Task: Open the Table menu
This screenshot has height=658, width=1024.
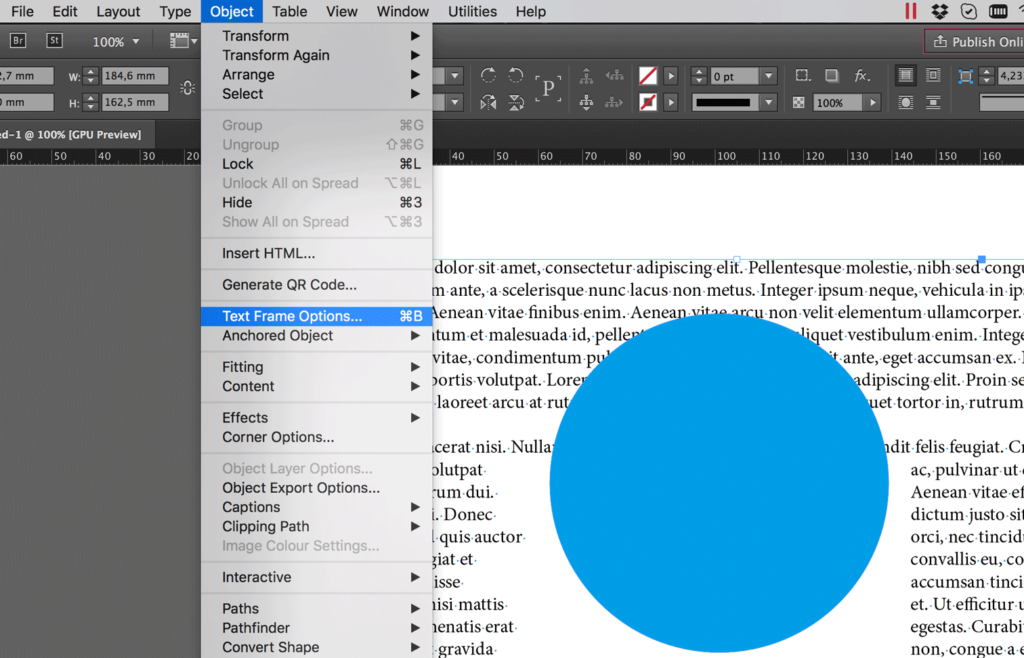Action: click(x=289, y=11)
